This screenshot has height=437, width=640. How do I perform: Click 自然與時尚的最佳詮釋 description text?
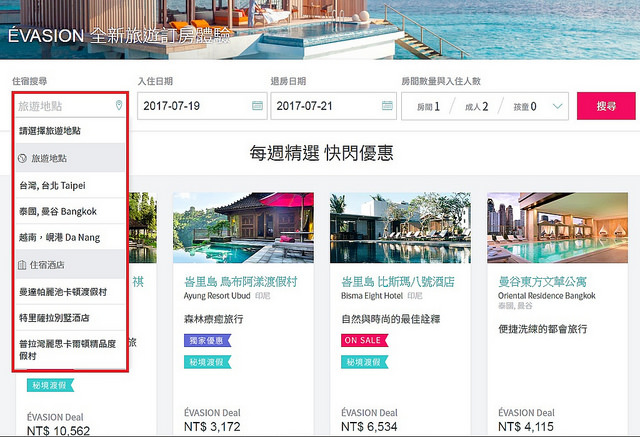click(x=391, y=319)
